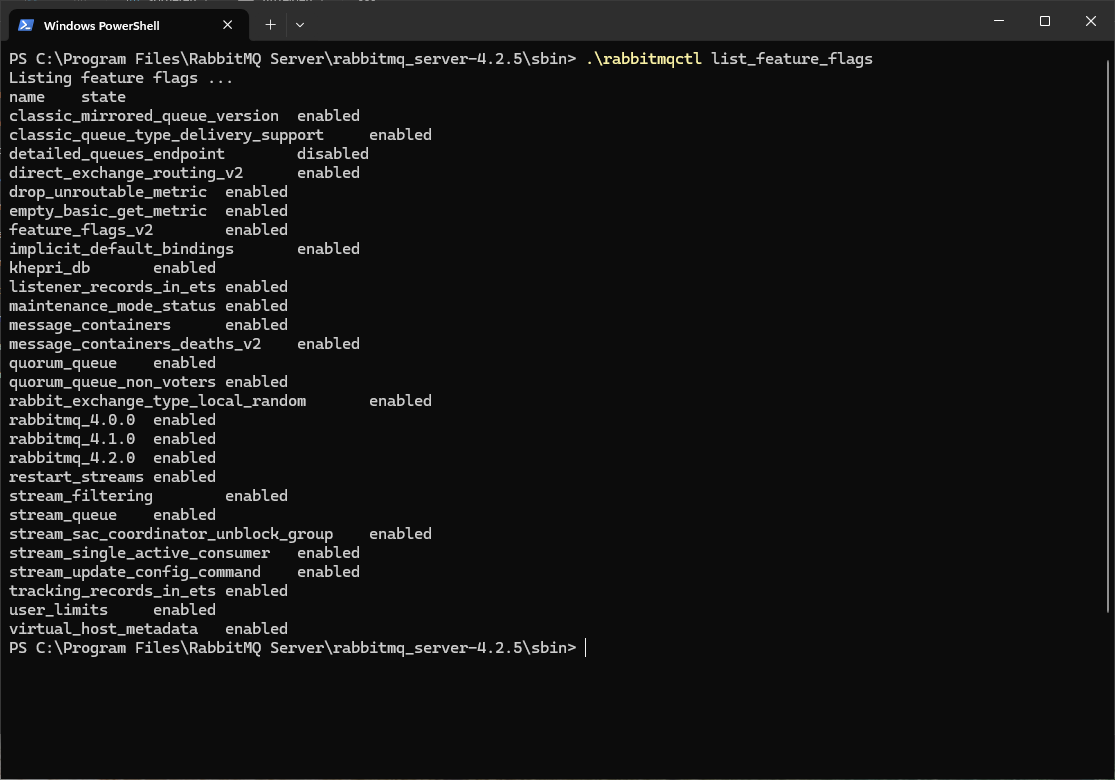Click maintenance_mode_status row

pos(149,306)
